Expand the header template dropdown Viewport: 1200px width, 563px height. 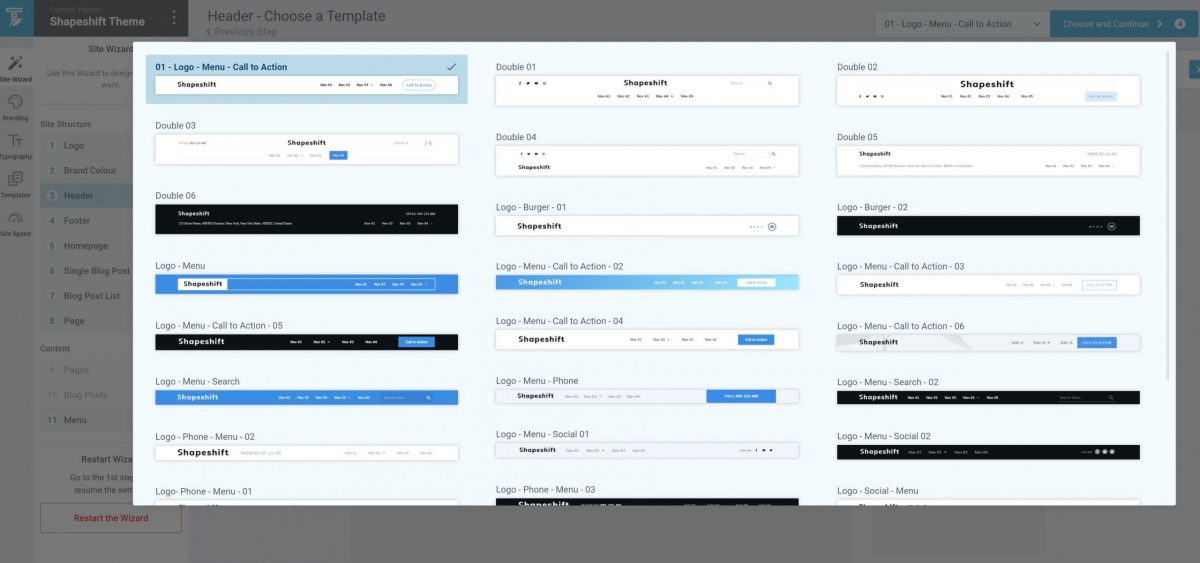tap(961, 24)
